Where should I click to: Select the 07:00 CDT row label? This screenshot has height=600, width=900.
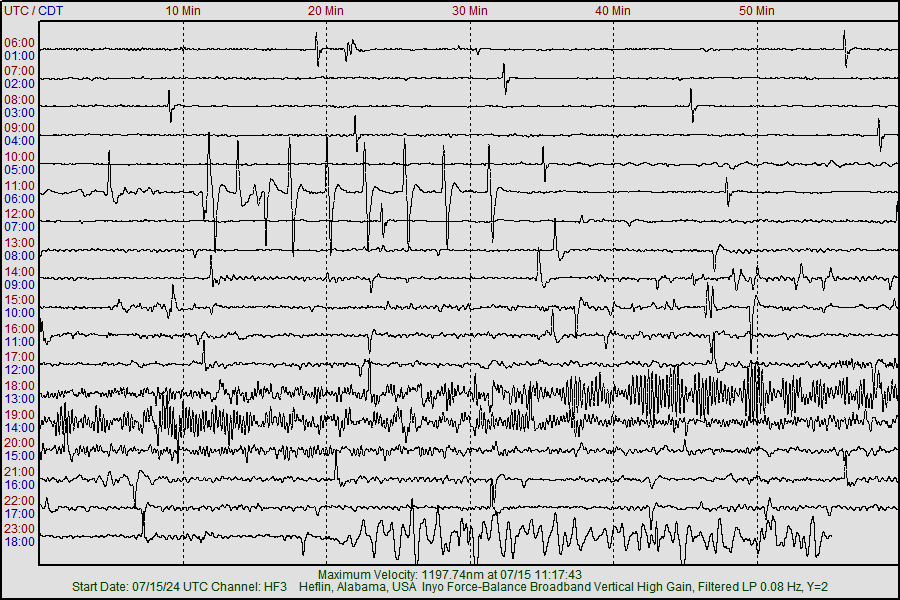click(20, 227)
